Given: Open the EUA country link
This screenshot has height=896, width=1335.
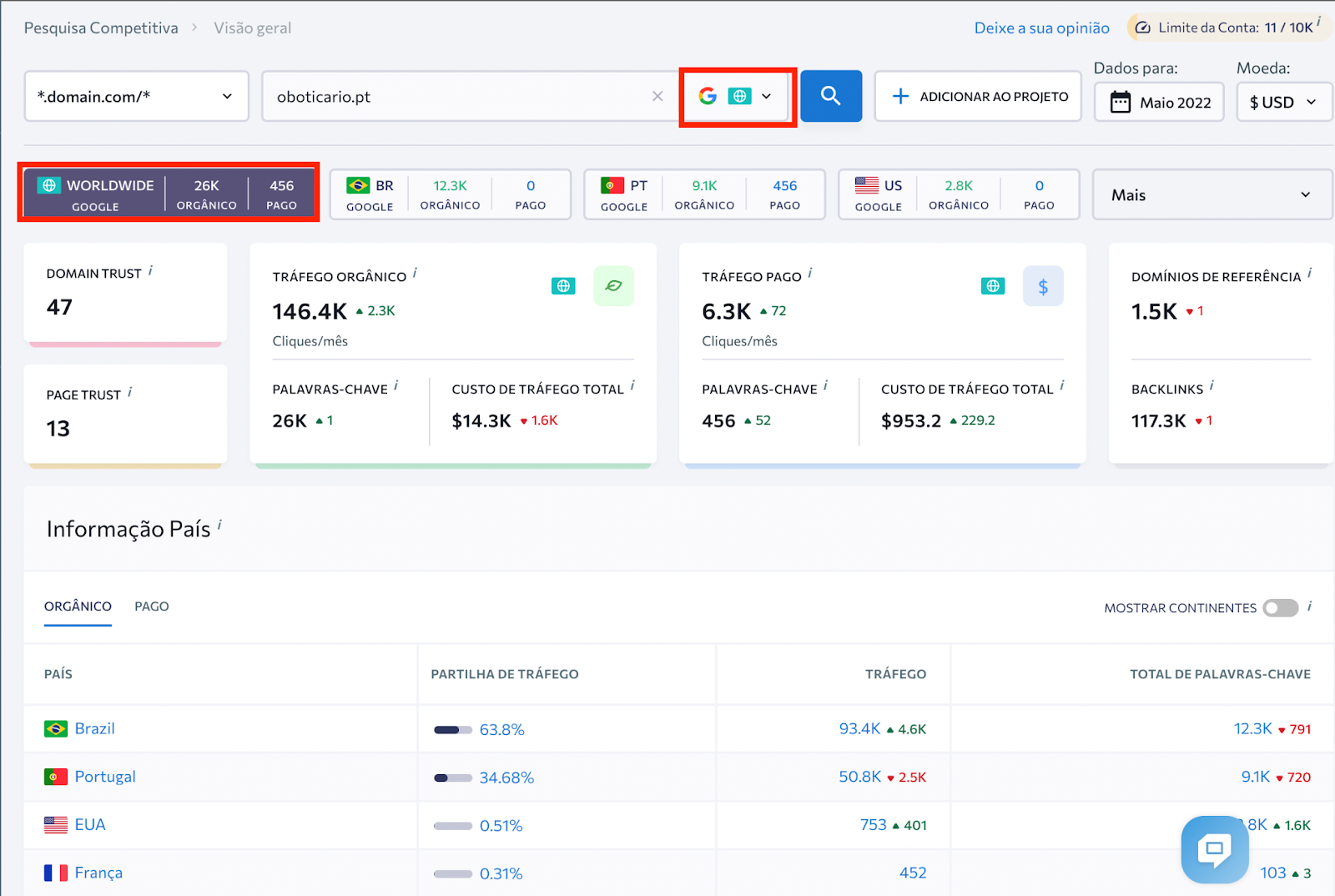Looking at the screenshot, I should pos(90,825).
